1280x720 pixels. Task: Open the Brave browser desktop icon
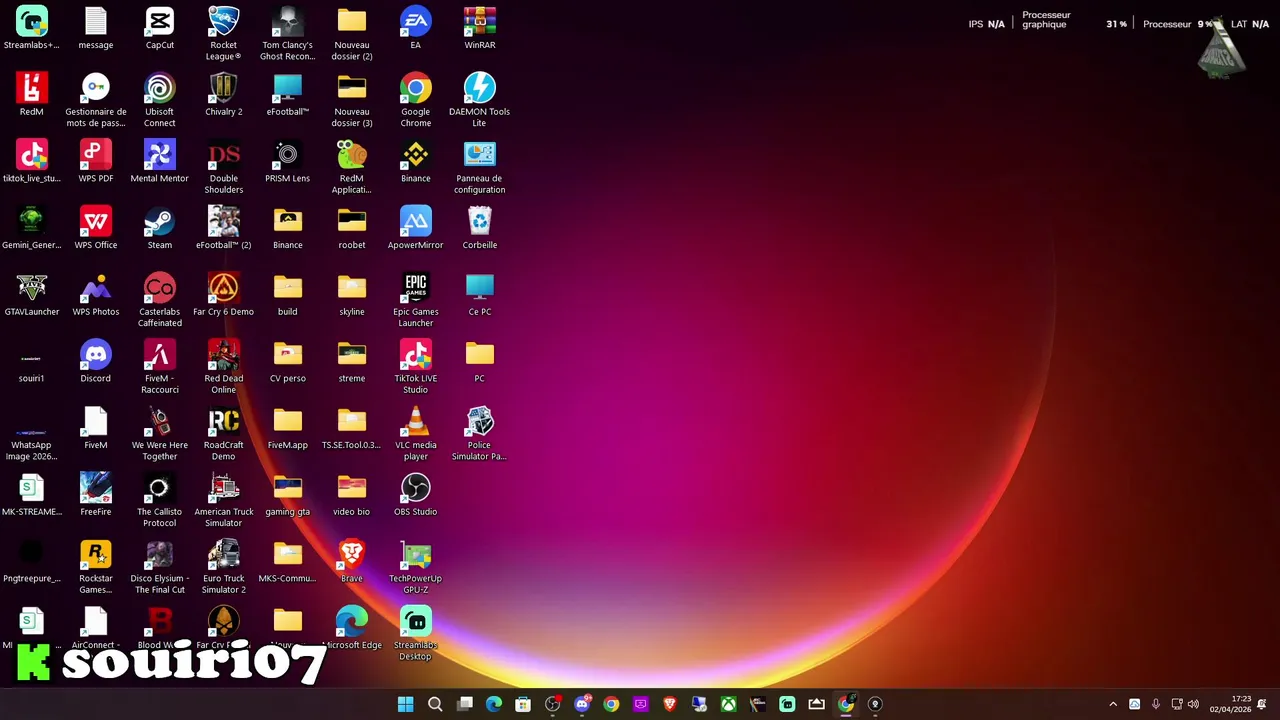[x=351, y=561]
